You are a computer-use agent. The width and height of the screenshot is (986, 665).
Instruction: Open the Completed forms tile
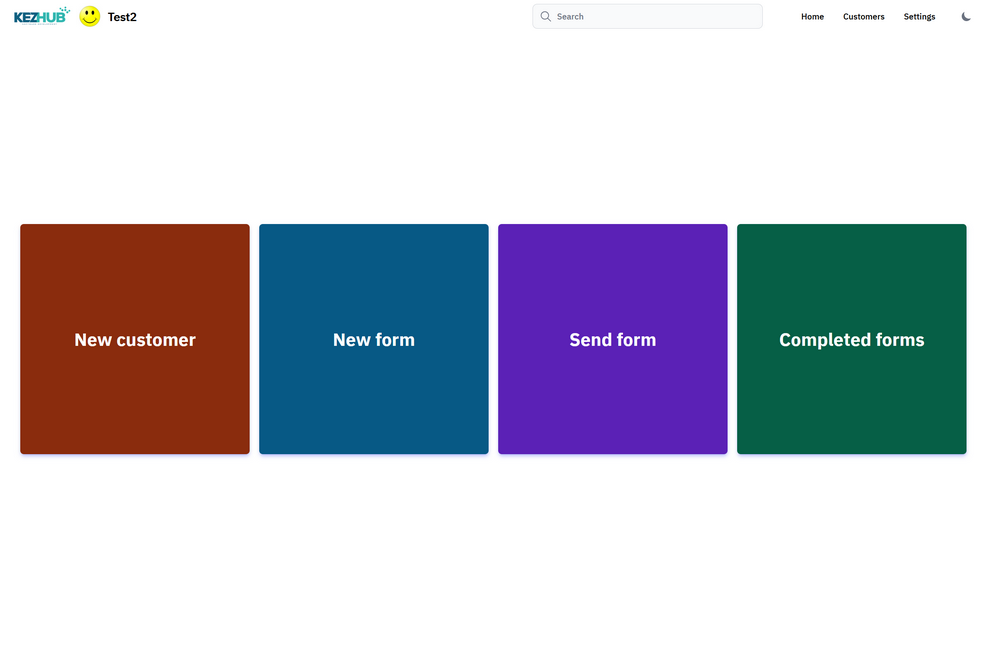click(851, 339)
